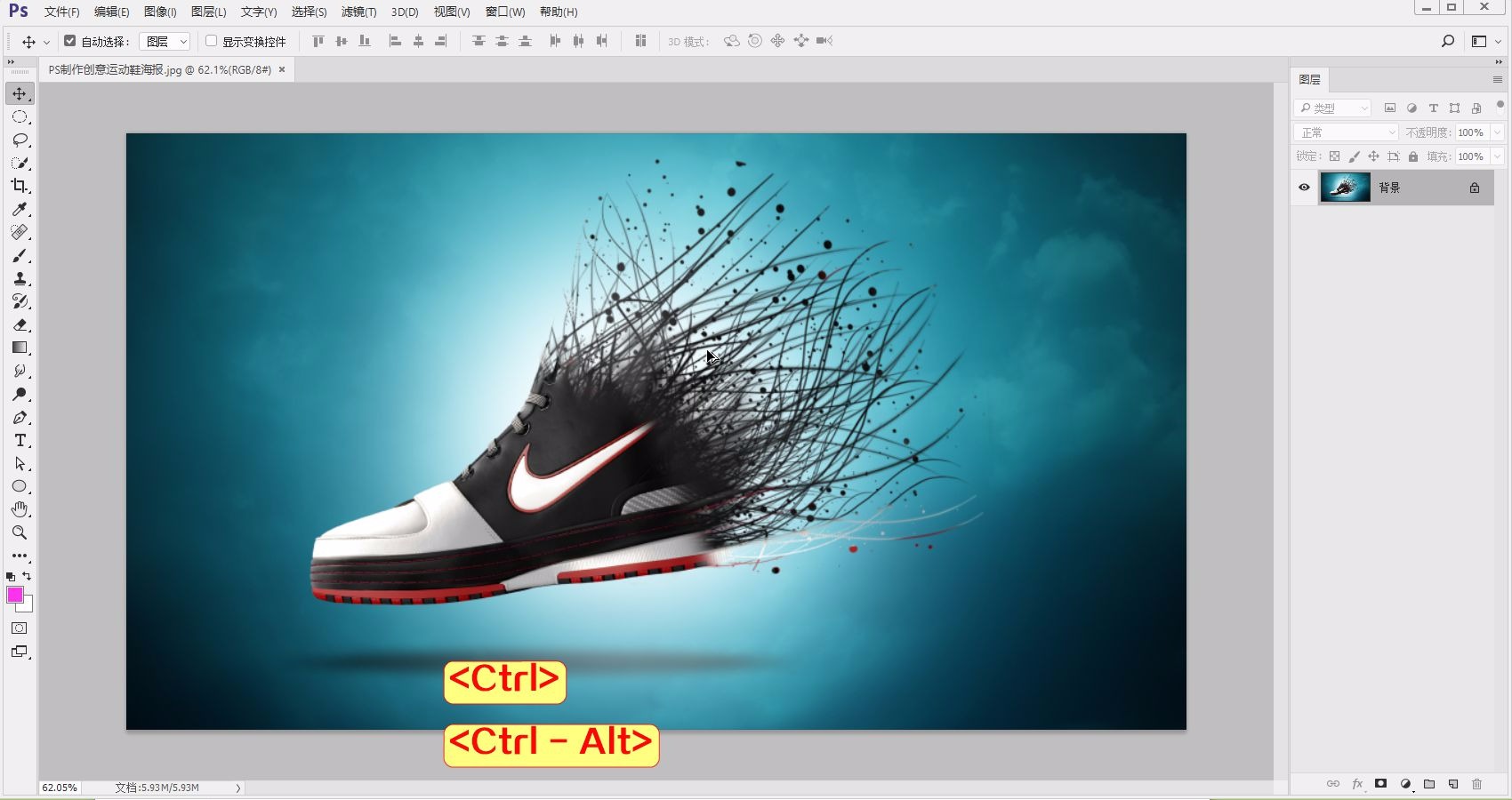Change the screen mode icon
1512x800 pixels.
pyautogui.click(x=20, y=652)
